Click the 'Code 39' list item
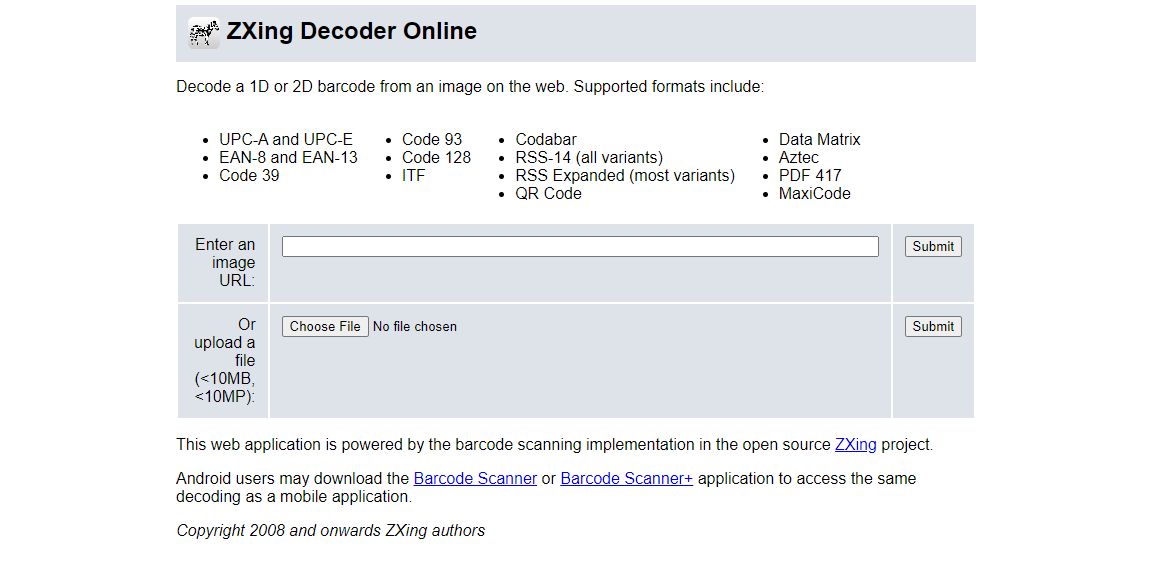Image resolution: width=1152 pixels, height=576 pixels. [x=249, y=176]
